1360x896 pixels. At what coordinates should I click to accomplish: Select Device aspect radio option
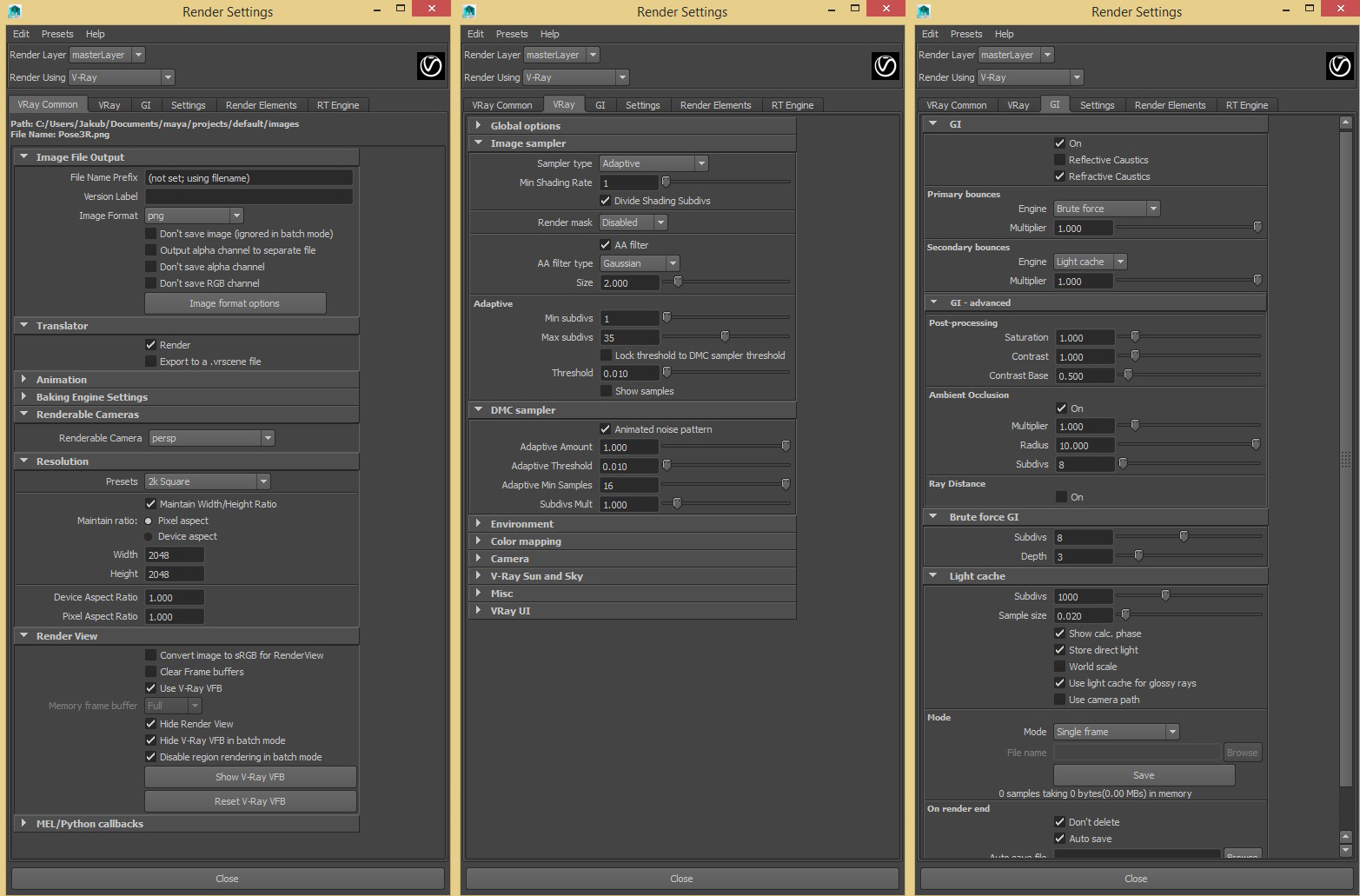click(x=149, y=537)
